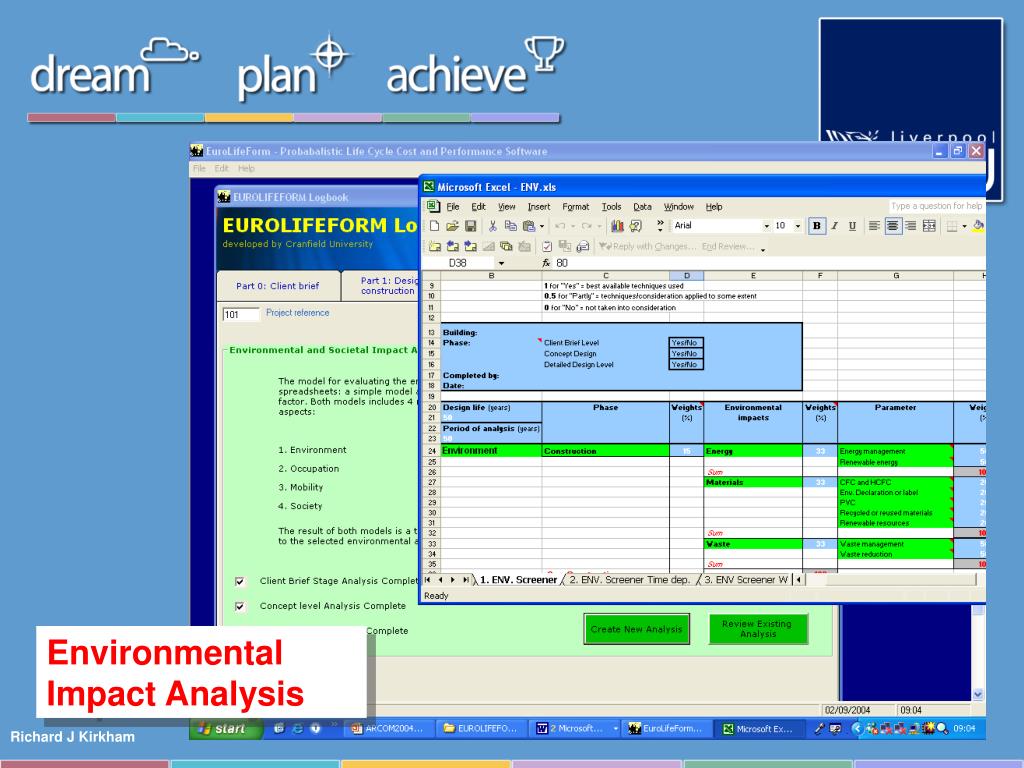Select Part 0: Client brief tab
1024x768 pixels.
(278, 286)
